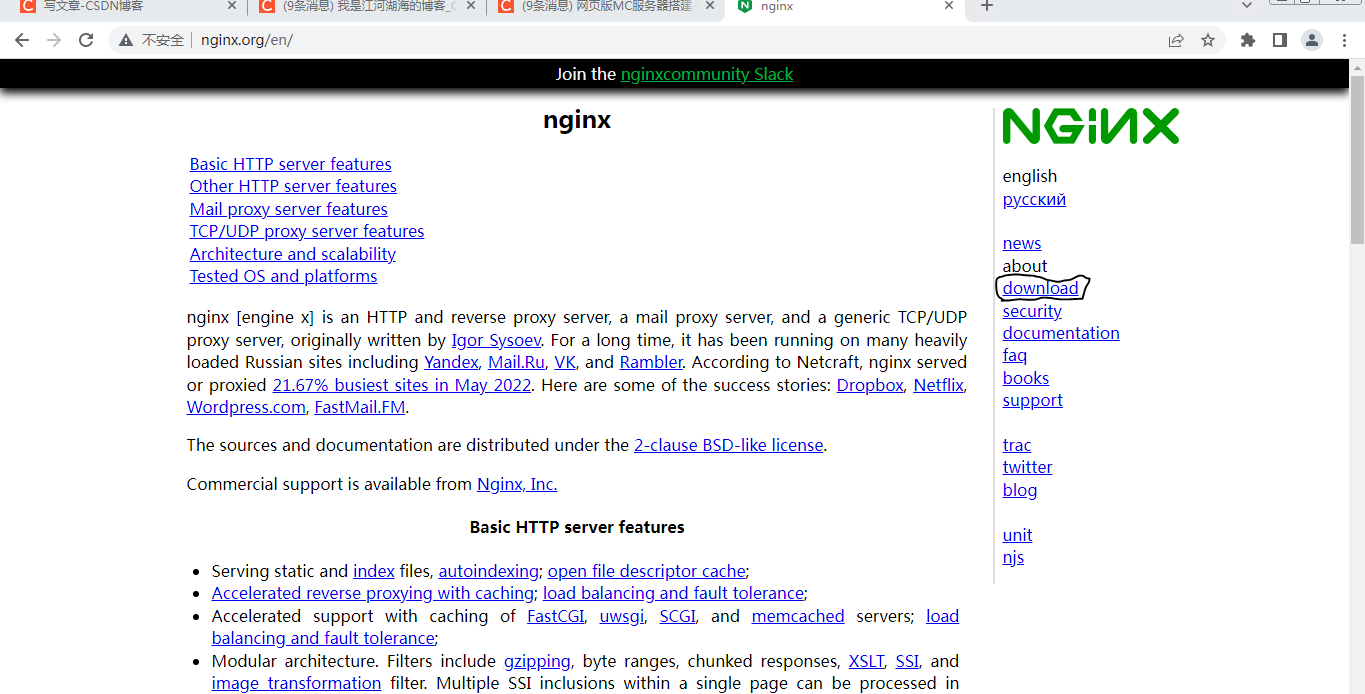Open Tested OS and platforms link

(x=284, y=276)
